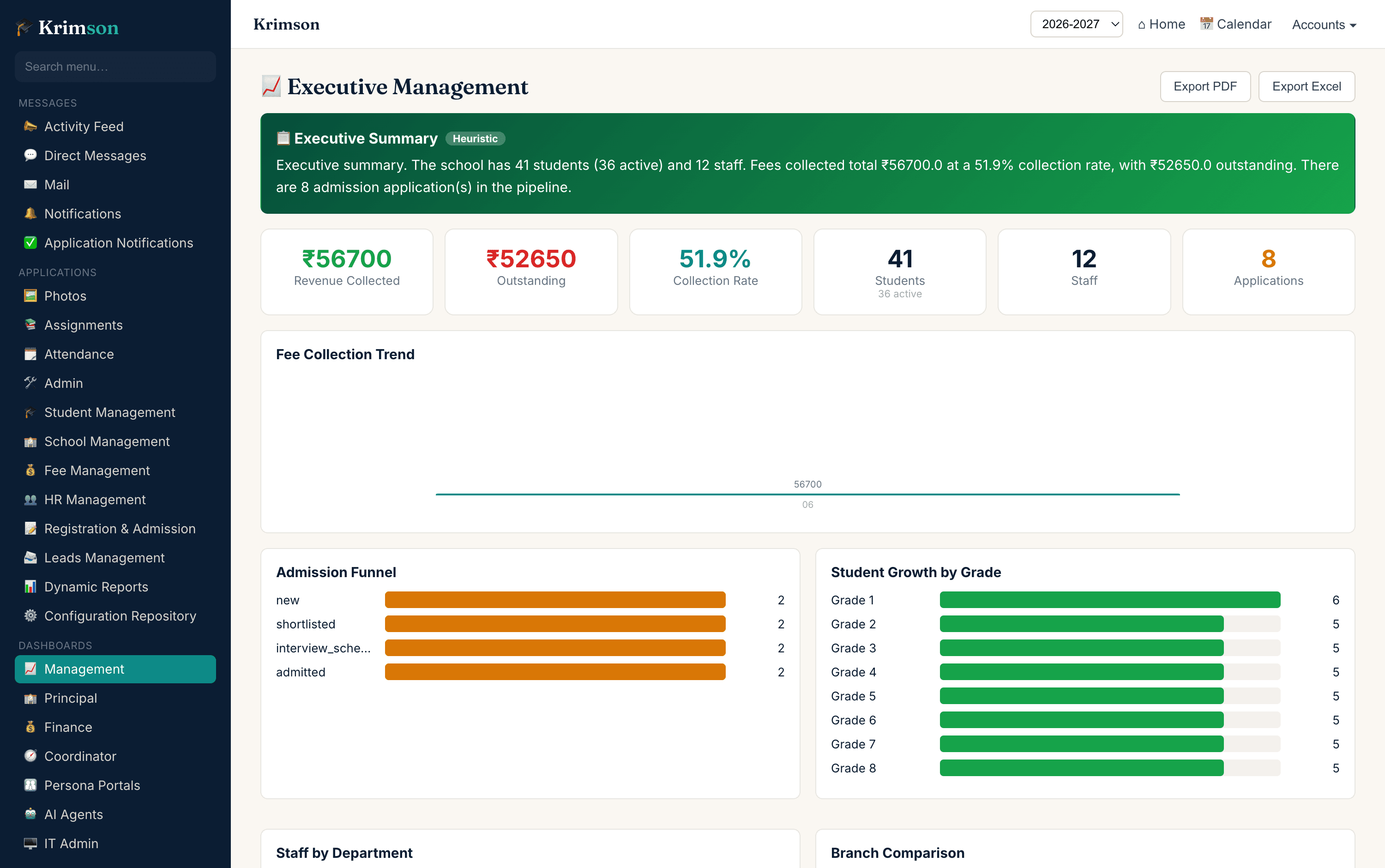This screenshot has width=1385, height=868.
Task: Click the Dynamic Reports bar chart icon
Action: tap(30, 587)
